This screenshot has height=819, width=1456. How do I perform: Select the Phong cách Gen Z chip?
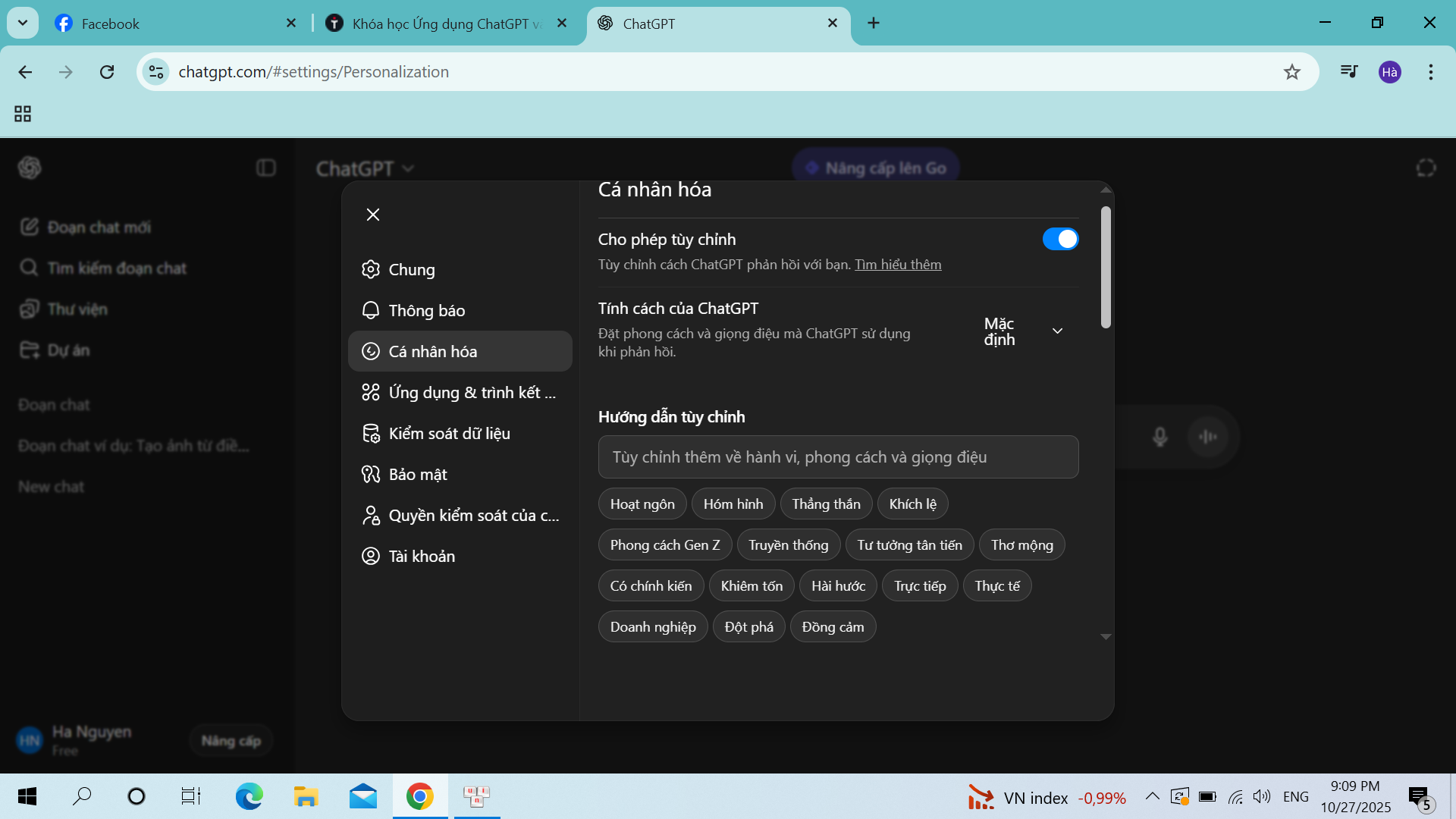point(664,545)
